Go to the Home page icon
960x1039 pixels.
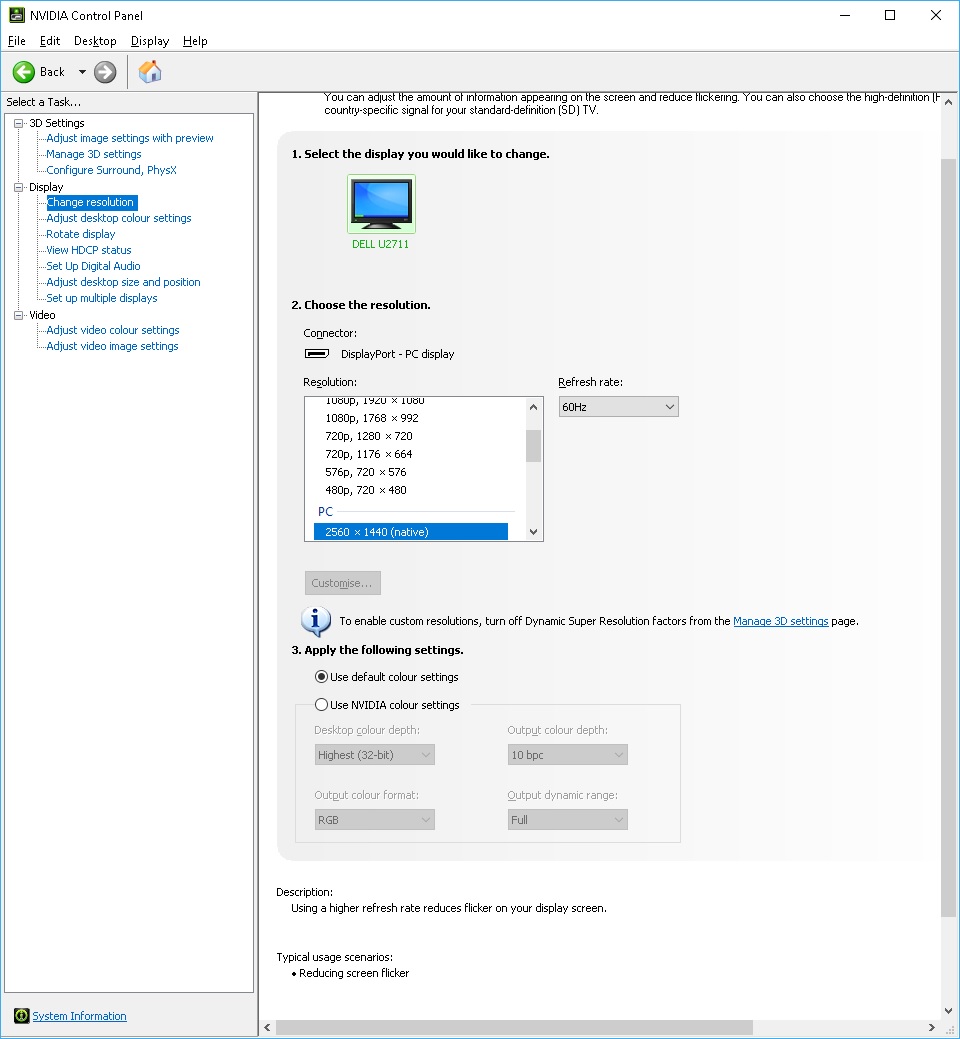pyautogui.click(x=150, y=72)
